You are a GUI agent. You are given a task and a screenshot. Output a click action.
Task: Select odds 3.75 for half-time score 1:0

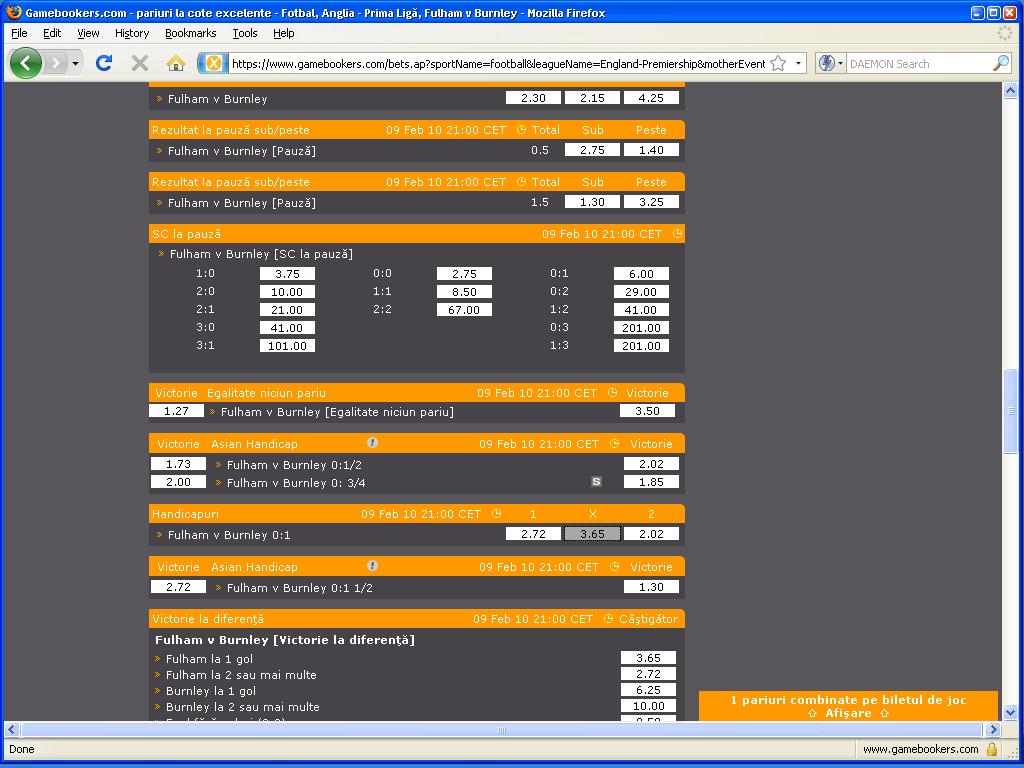pos(287,274)
